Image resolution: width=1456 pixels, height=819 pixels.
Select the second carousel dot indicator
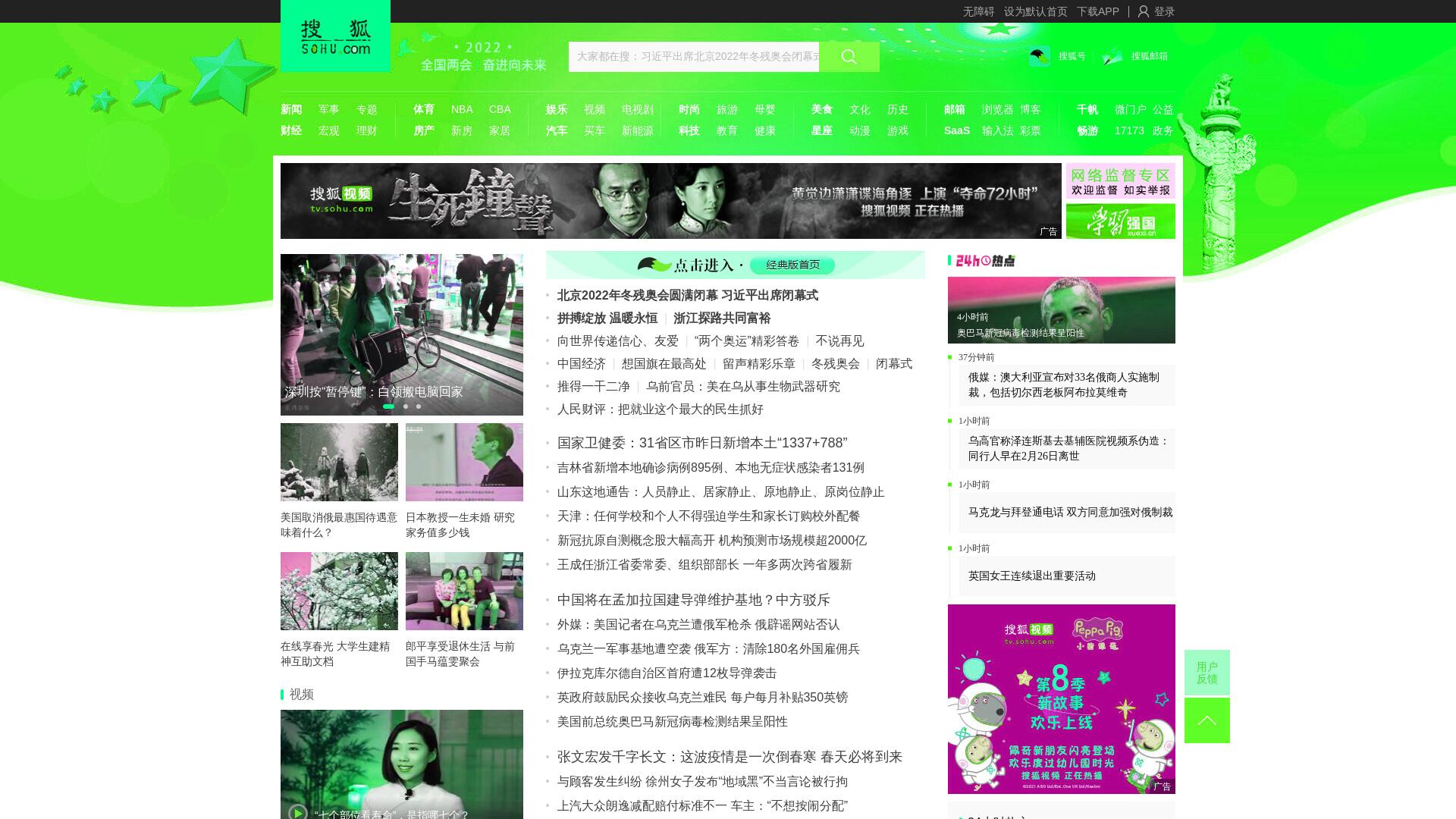tap(406, 406)
